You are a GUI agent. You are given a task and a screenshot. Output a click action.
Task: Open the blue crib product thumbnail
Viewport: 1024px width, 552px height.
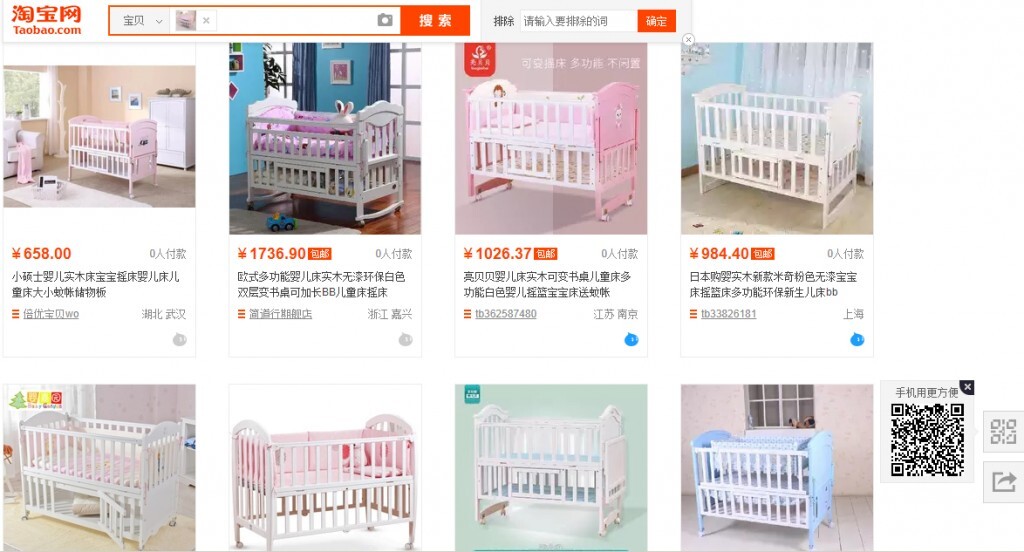coord(776,468)
